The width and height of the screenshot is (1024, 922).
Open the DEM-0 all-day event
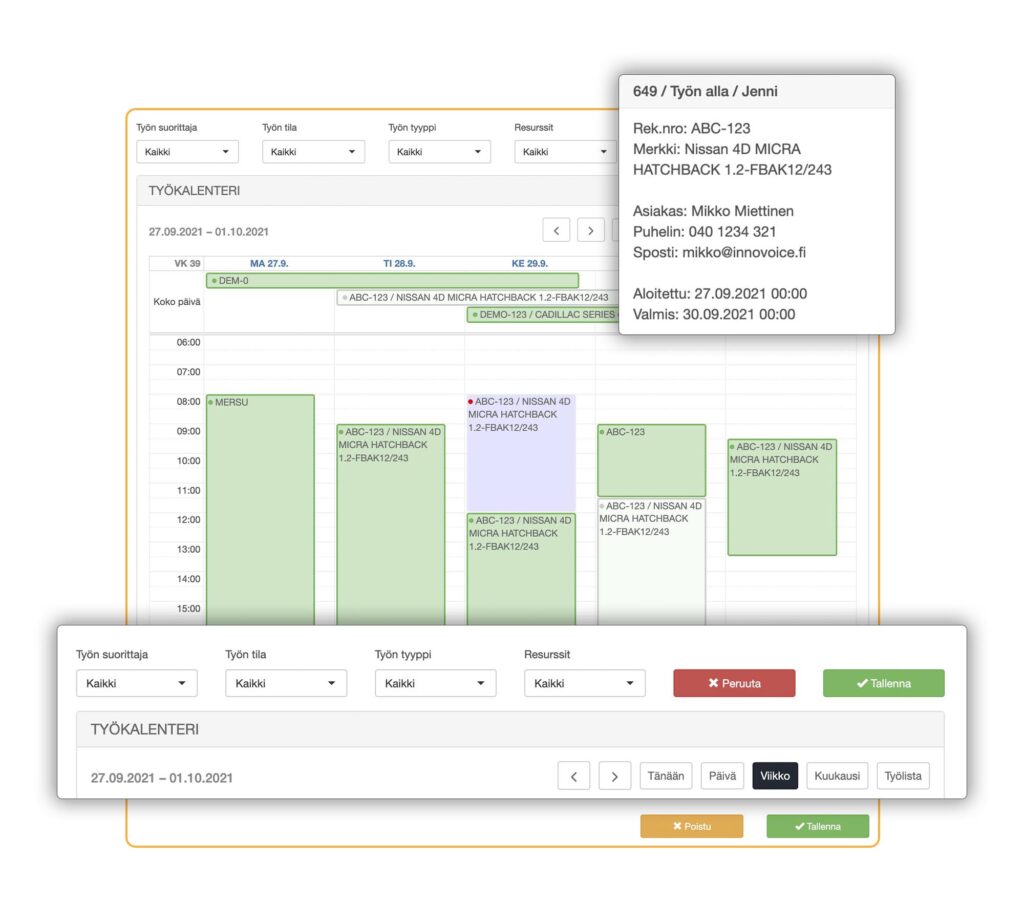pos(392,281)
